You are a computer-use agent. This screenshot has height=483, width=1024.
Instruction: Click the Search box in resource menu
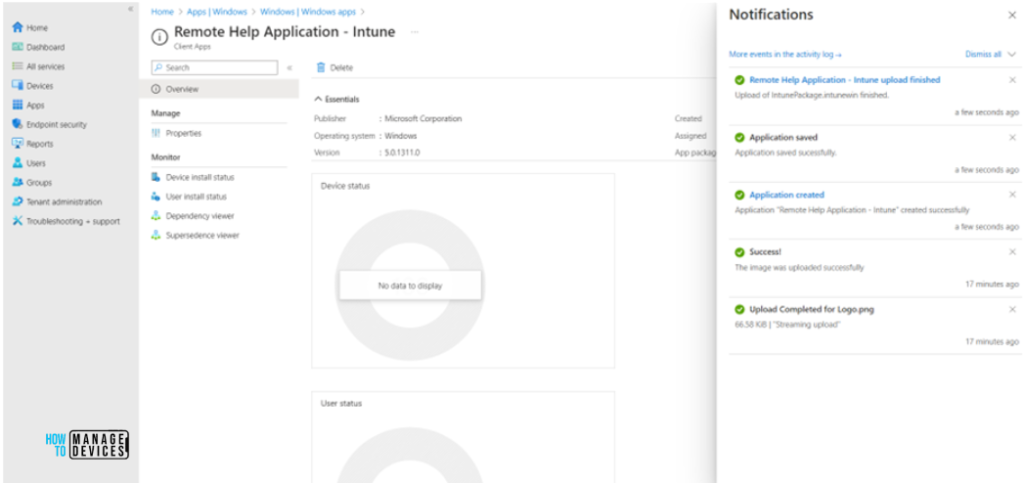[x=214, y=67]
